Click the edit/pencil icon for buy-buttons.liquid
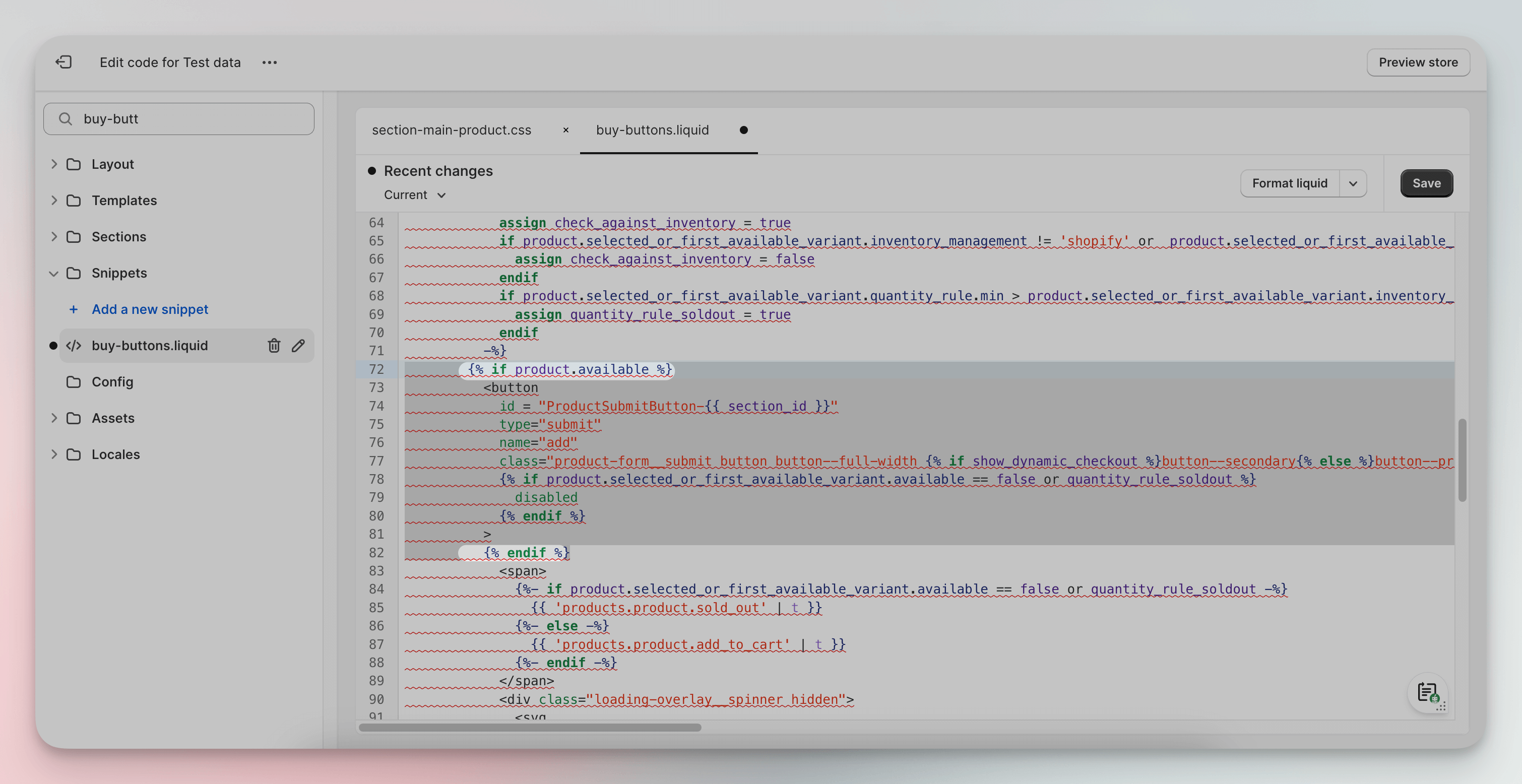 tap(298, 345)
